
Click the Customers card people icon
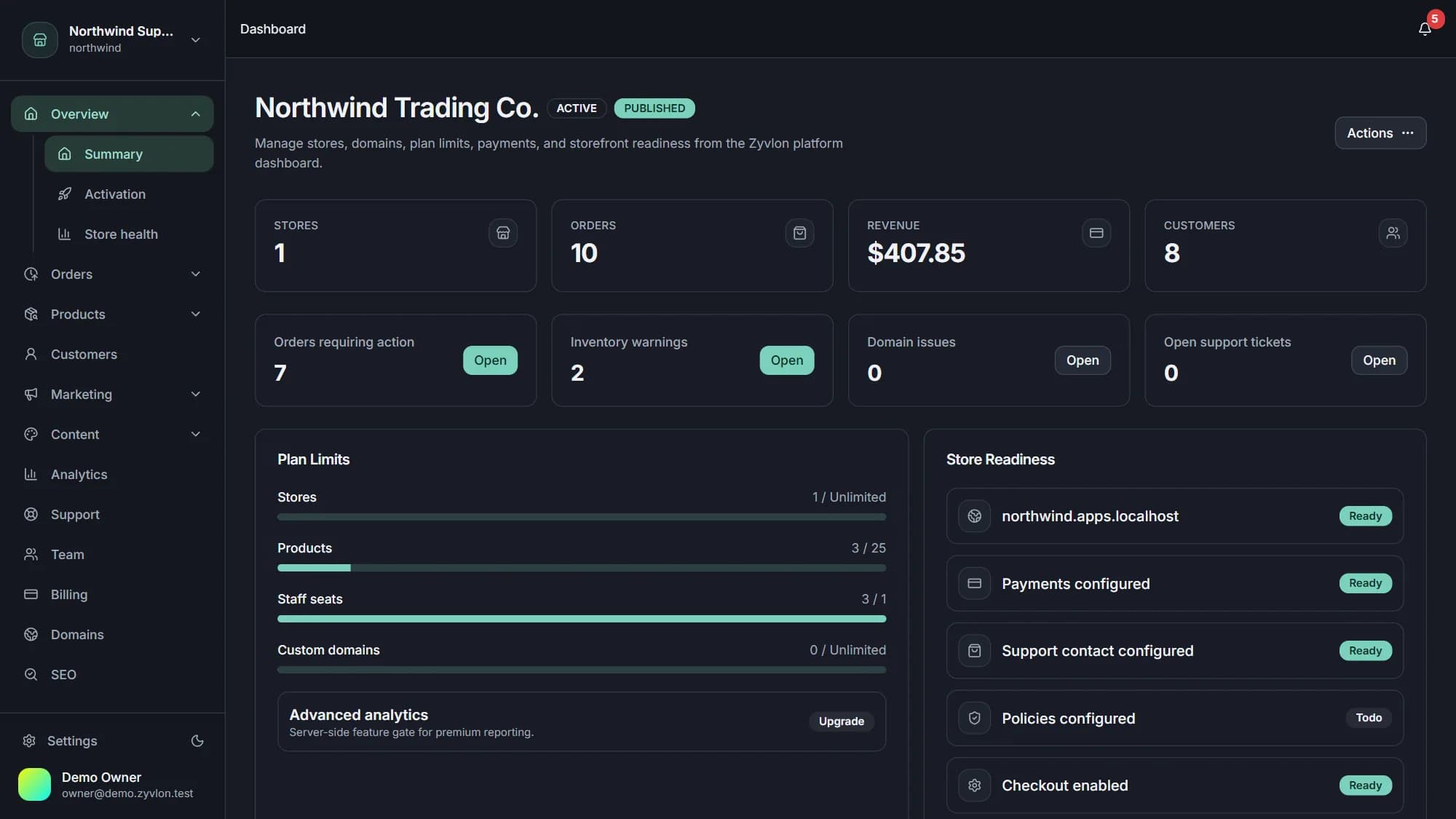tap(1393, 233)
